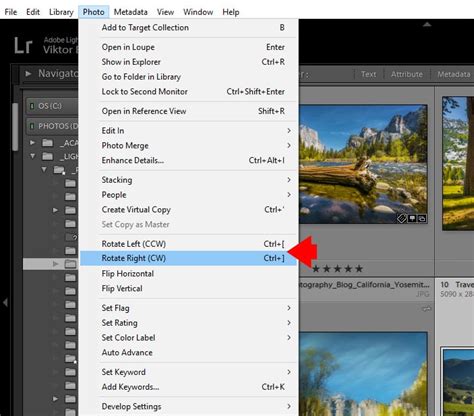Expand the Set Color Label submenu
474x416 pixels.
pos(188,338)
